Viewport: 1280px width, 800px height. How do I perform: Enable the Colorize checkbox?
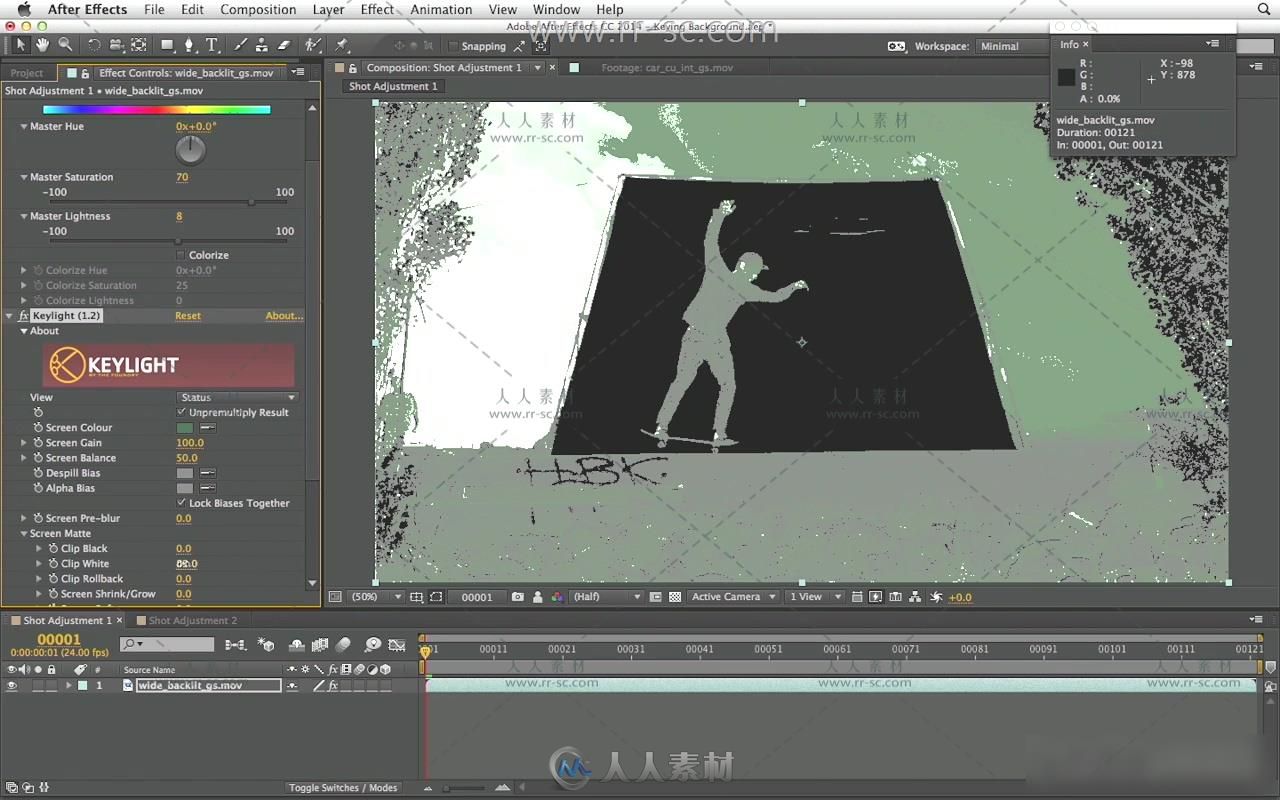(181, 255)
